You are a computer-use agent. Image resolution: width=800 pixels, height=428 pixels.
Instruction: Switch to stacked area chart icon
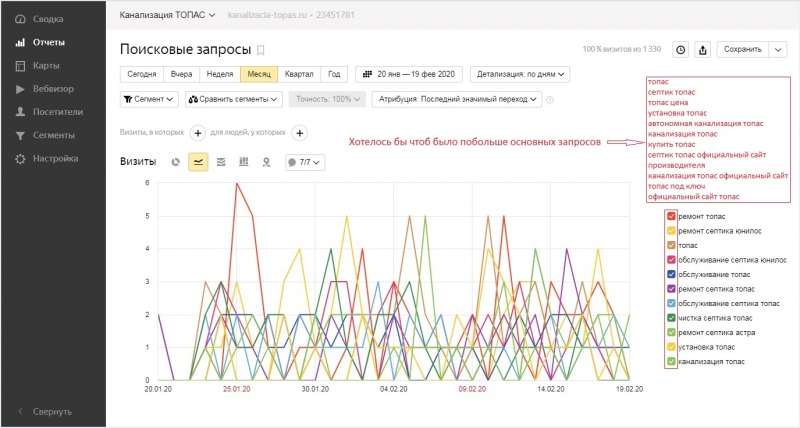pyautogui.click(x=220, y=161)
